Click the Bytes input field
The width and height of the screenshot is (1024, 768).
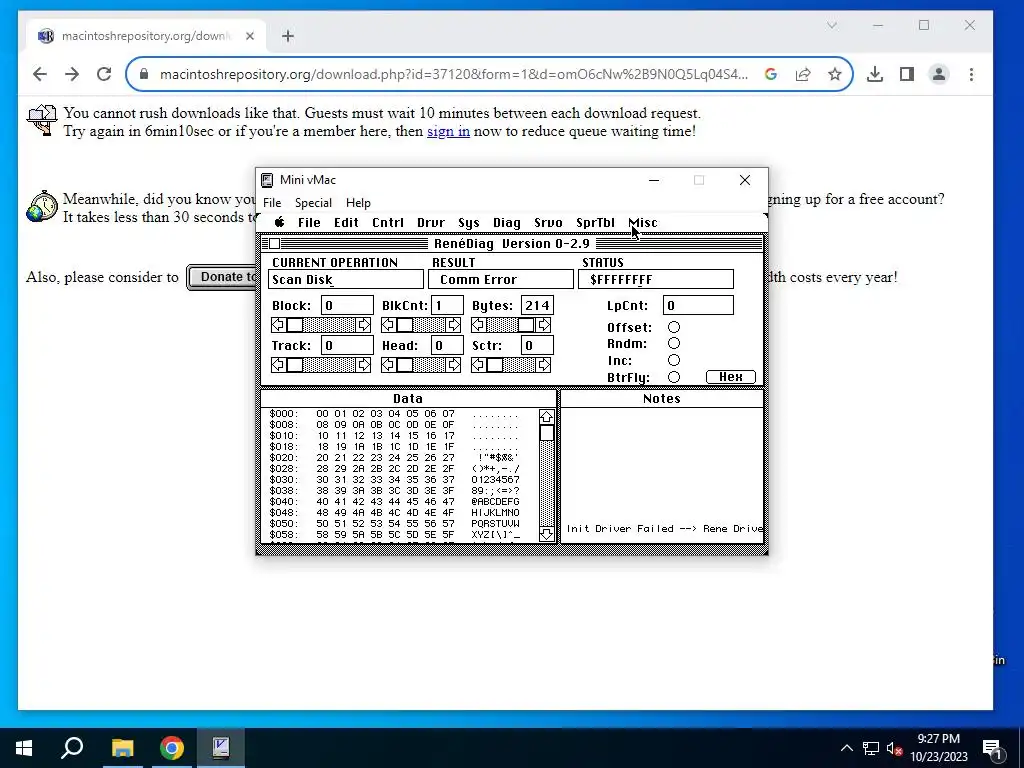pyautogui.click(x=537, y=305)
